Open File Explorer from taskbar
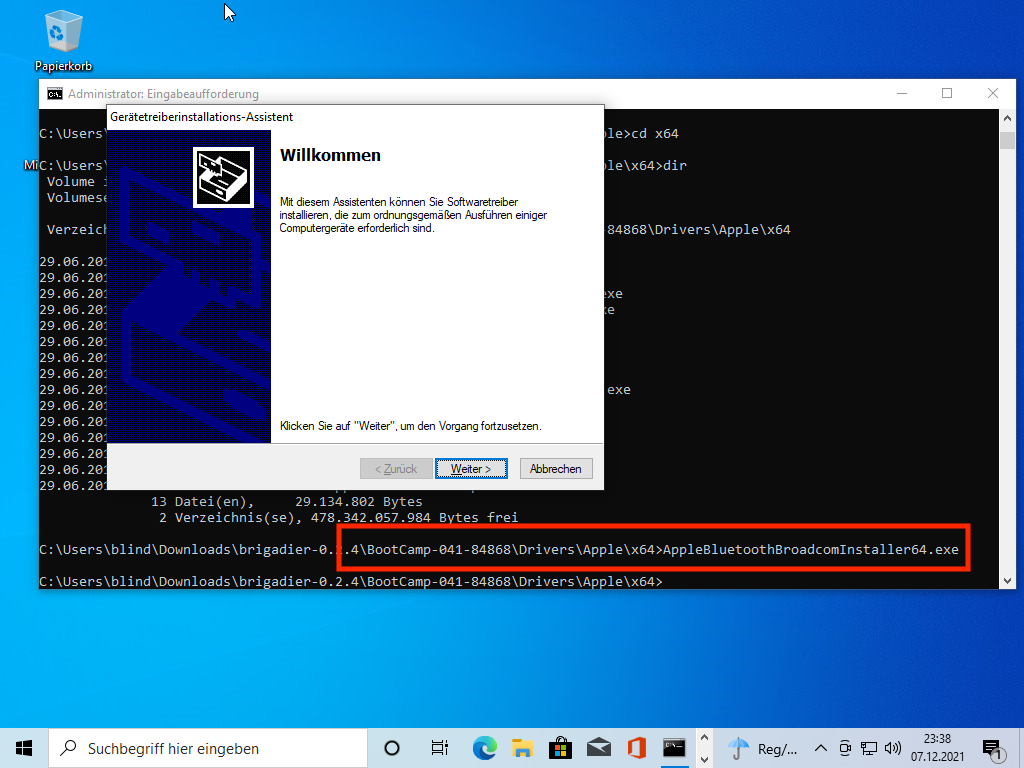This screenshot has width=1024, height=768. click(522, 748)
